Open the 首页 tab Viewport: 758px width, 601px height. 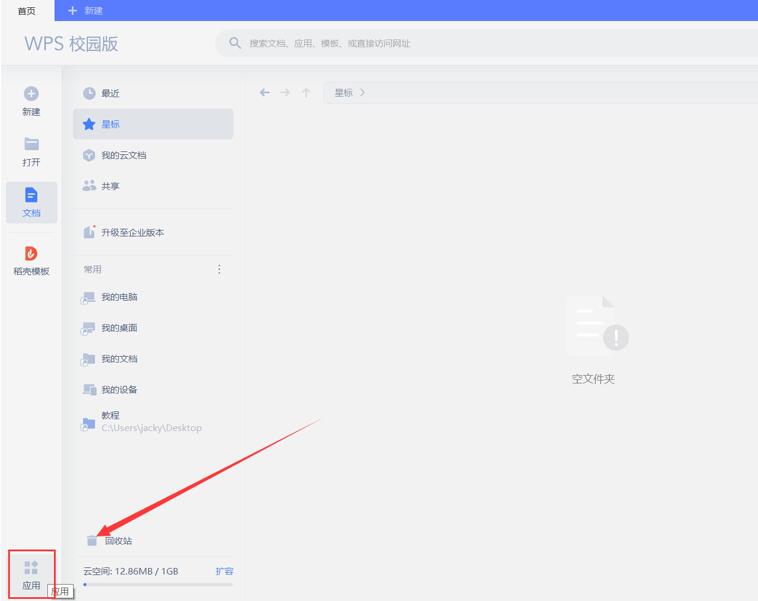click(x=27, y=11)
